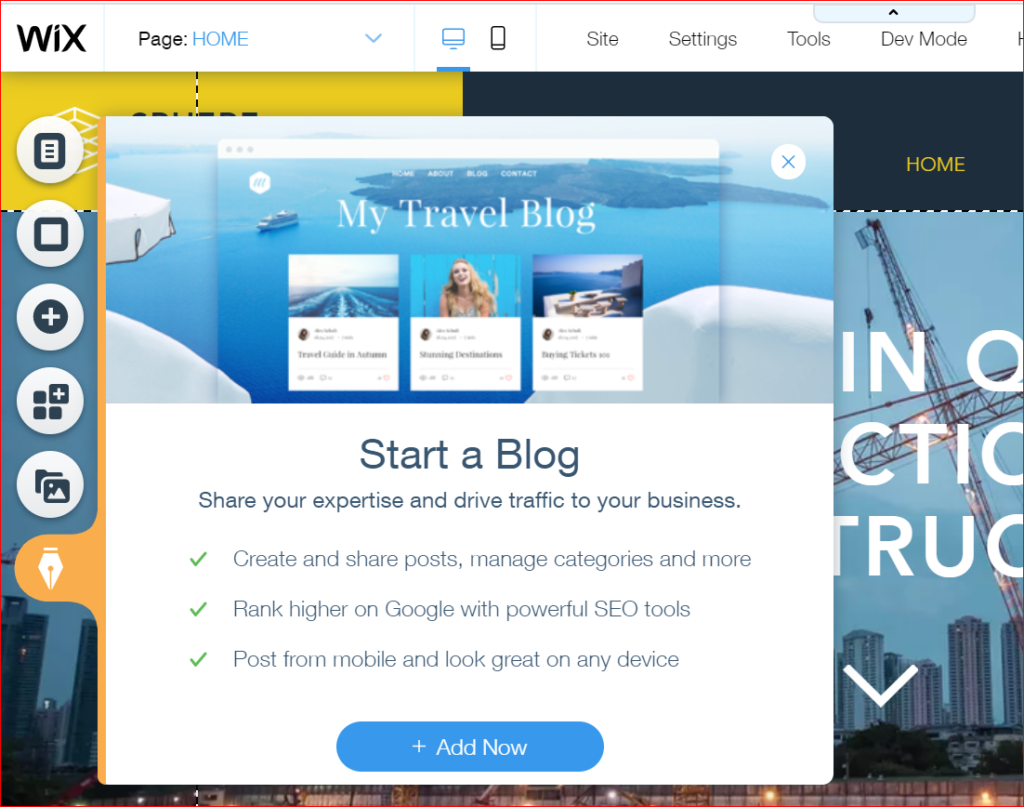Open the Menus & Pages sidebar icon
The height and width of the screenshot is (807, 1024).
pyautogui.click(x=50, y=151)
